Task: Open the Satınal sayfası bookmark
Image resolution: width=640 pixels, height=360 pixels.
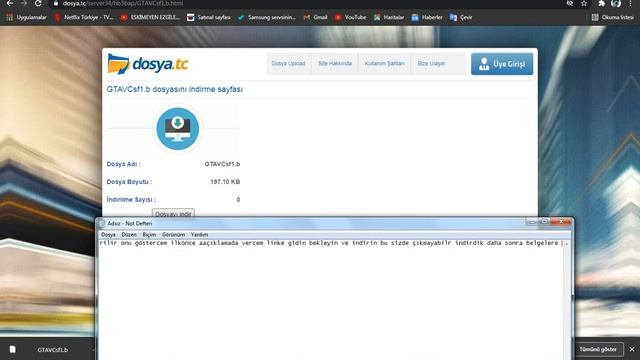Action: (x=209, y=17)
